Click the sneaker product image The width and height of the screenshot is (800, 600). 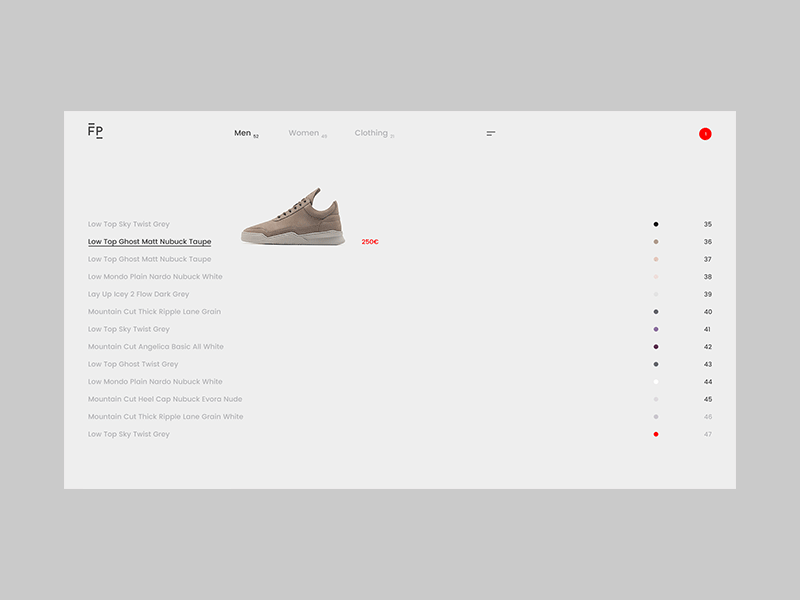tap(296, 213)
